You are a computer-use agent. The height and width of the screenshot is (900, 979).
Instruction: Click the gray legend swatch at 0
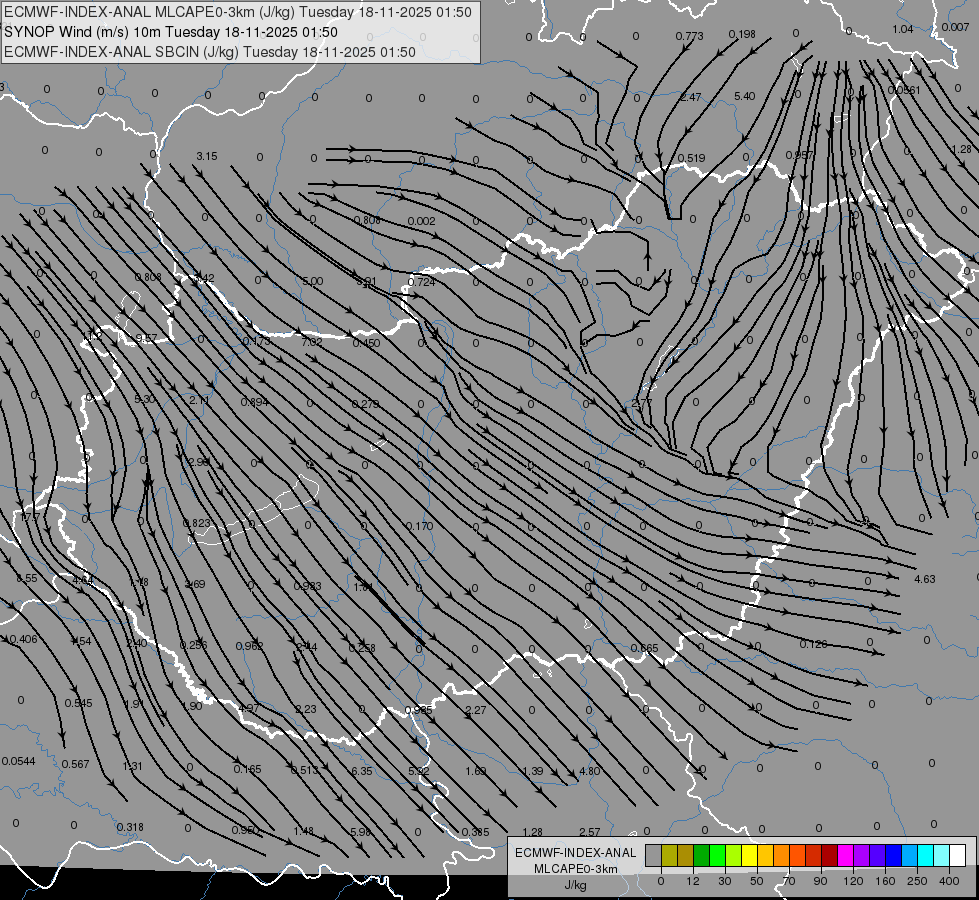653,856
